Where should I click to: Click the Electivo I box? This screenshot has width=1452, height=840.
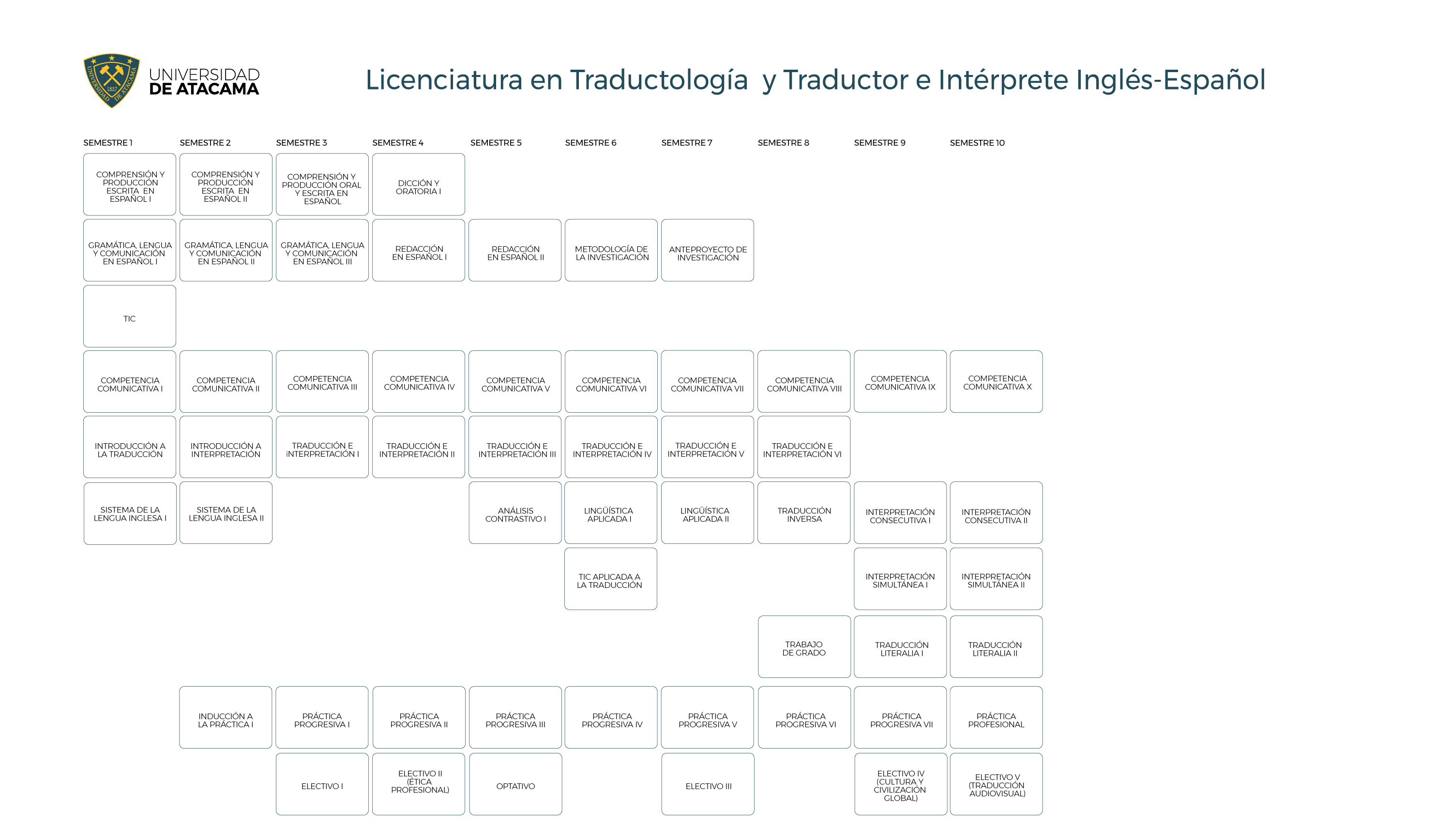pyautogui.click(x=322, y=785)
